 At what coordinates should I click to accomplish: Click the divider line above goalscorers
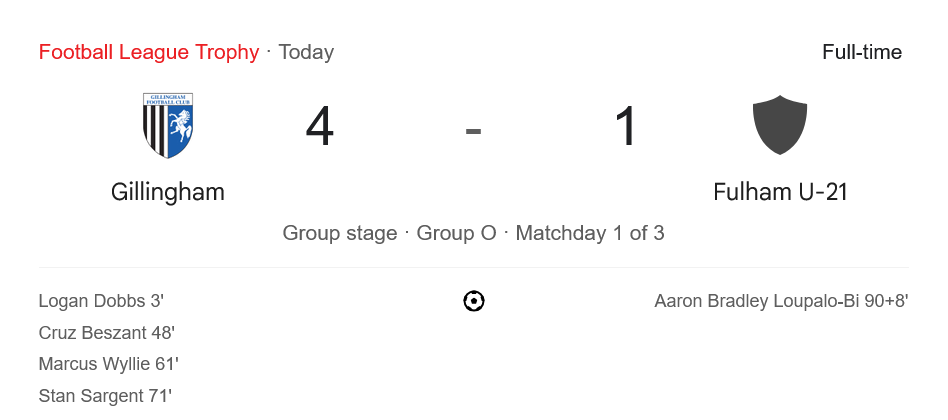click(474, 268)
